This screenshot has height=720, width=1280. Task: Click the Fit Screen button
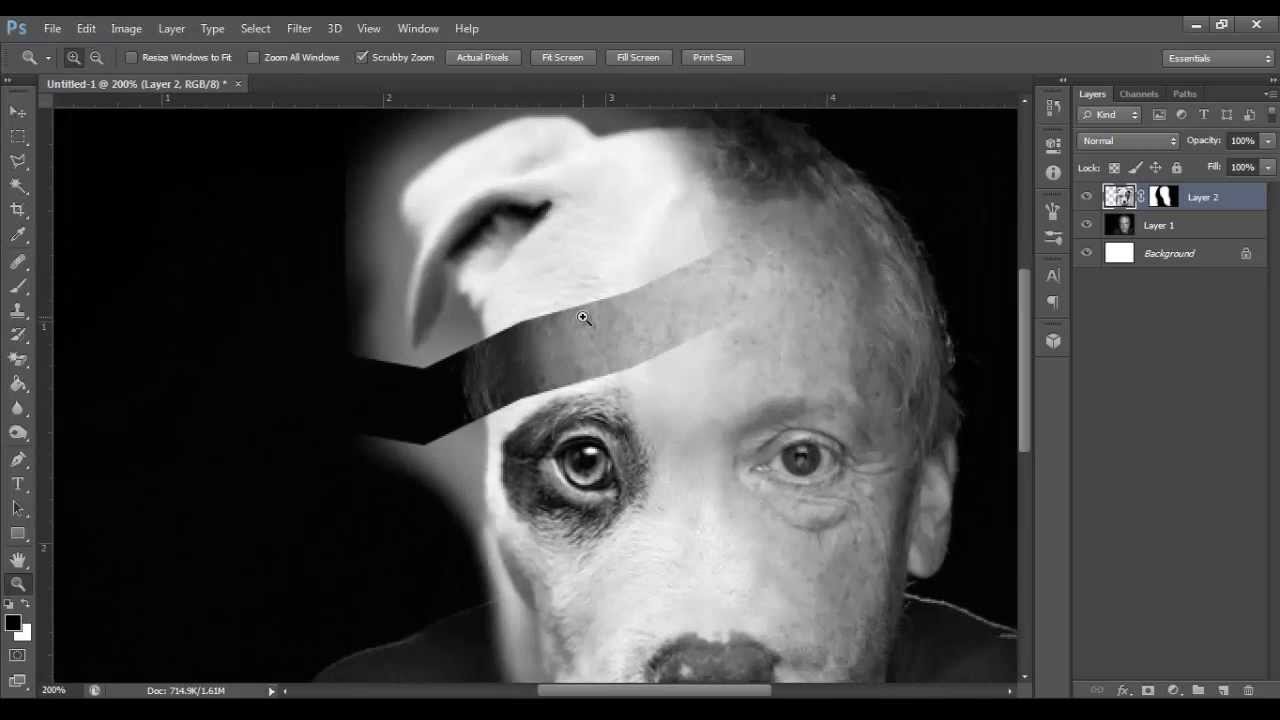point(562,58)
